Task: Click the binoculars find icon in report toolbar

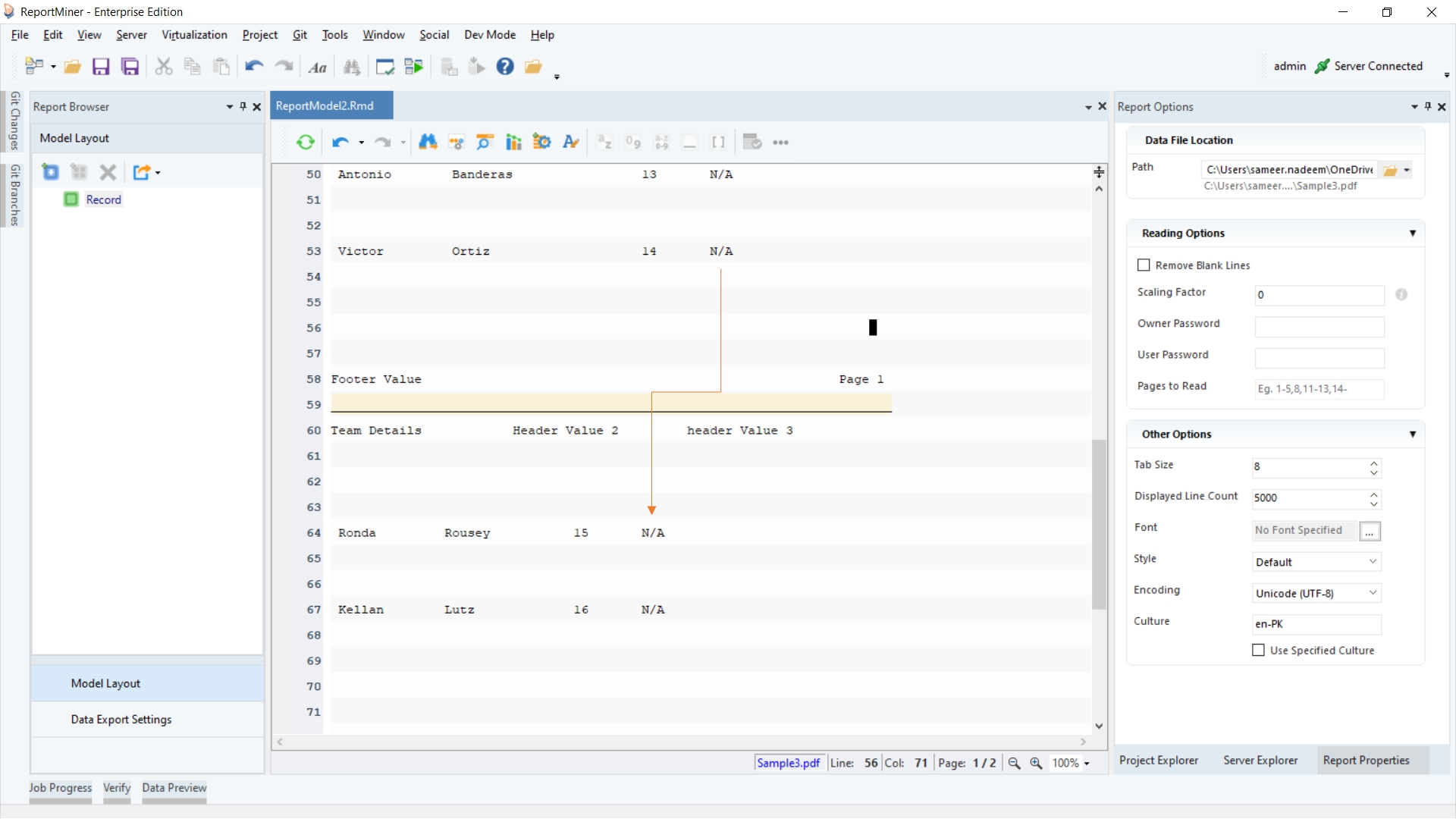Action: coord(428,142)
